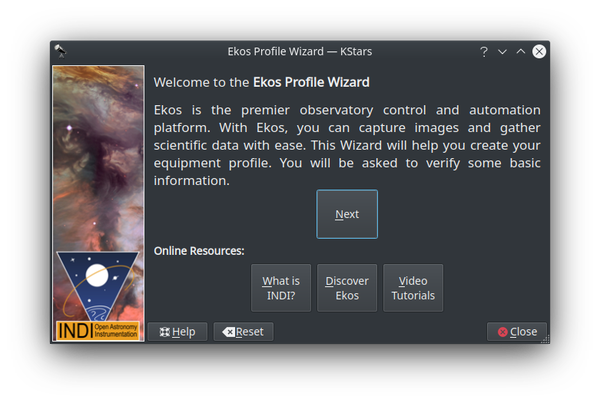Click the KStars telescope icon in title bar
The height and width of the screenshot is (403, 600).
click(x=60, y=51)
